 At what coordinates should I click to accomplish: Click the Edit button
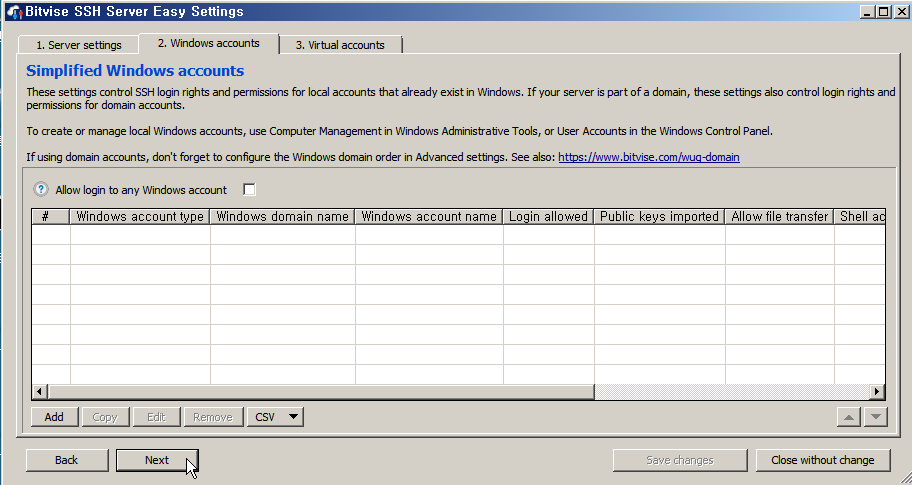point(156,416)
